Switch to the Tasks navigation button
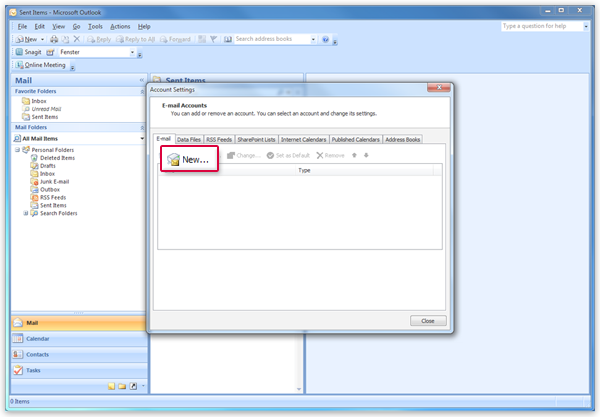Viewport: 600px width, 417px height. click(79, 370)
